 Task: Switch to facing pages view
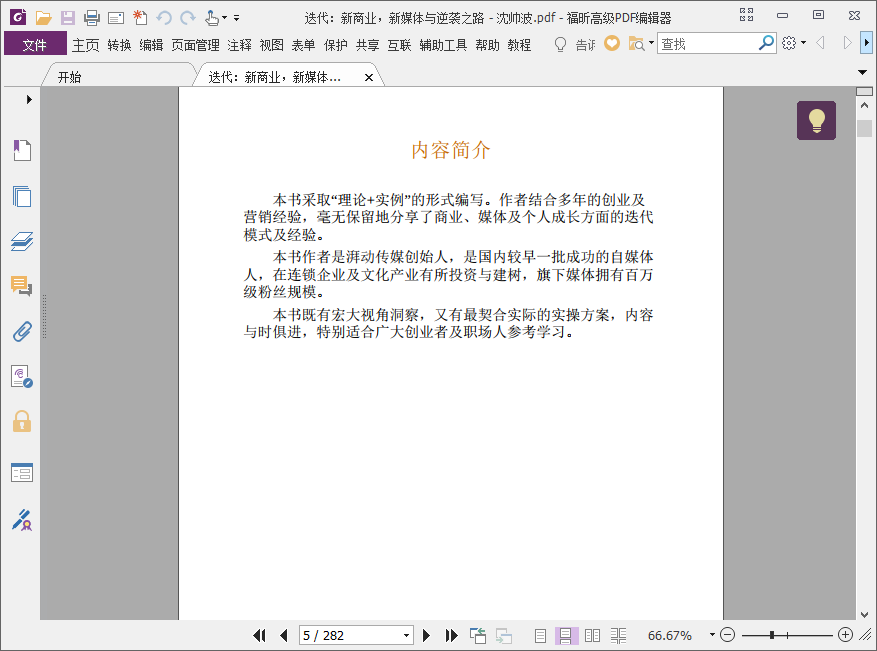click(x=592, y=635)
